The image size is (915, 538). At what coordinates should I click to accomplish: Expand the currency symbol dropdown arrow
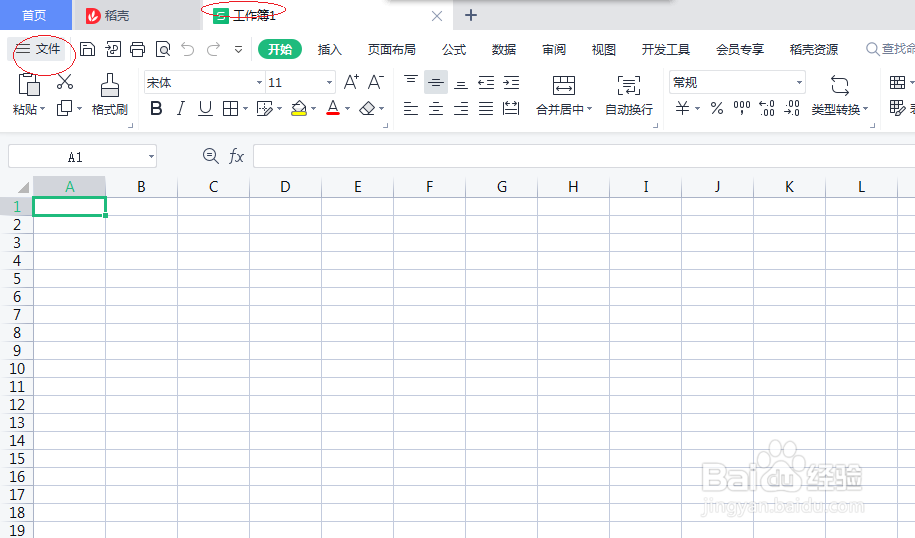tap(697, 109)
